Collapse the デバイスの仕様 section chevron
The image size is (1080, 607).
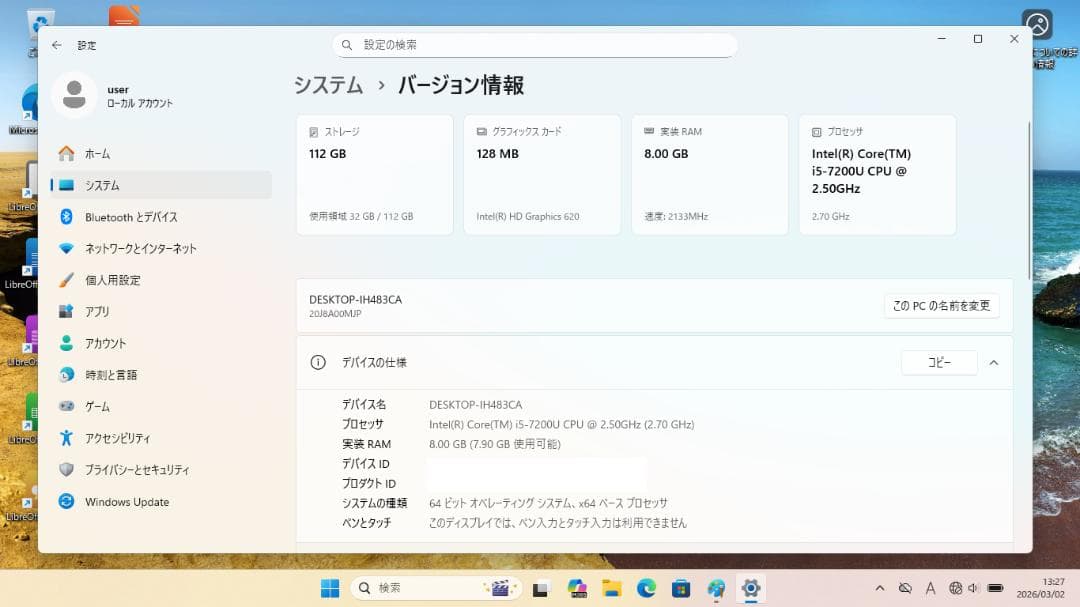pos(994,362)
